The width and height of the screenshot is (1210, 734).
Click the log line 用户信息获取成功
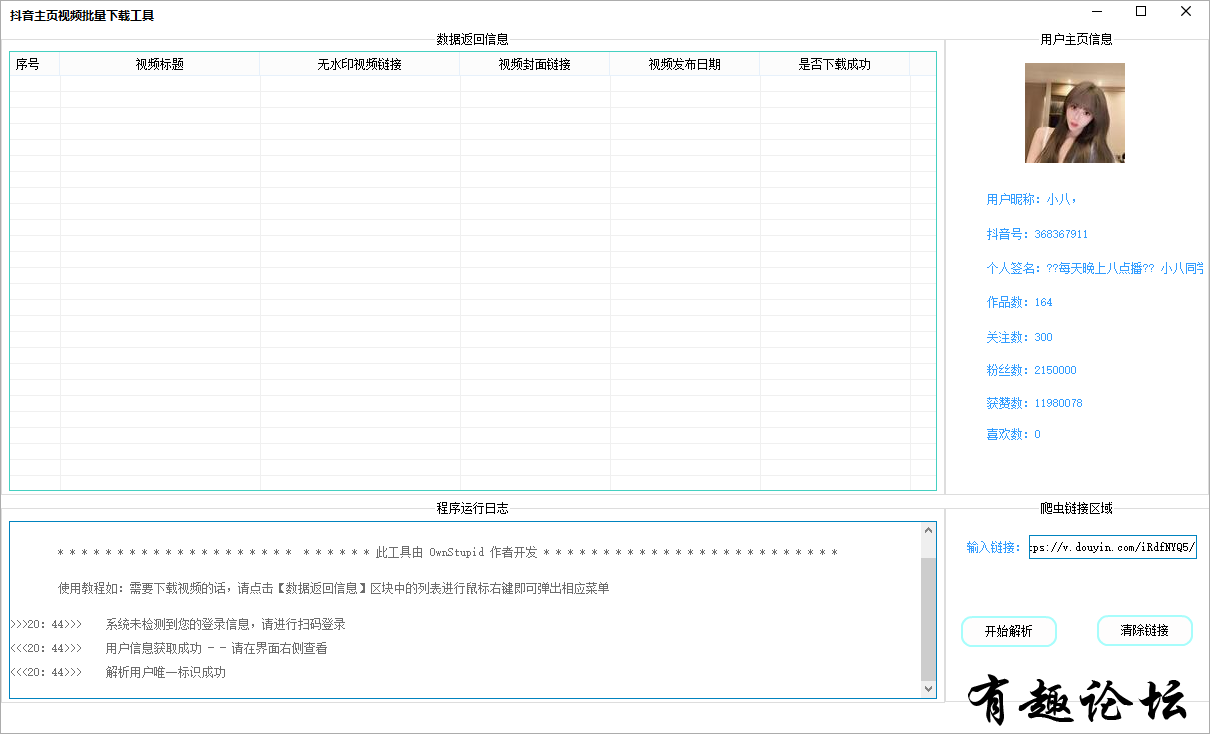[x=169, y=648]
